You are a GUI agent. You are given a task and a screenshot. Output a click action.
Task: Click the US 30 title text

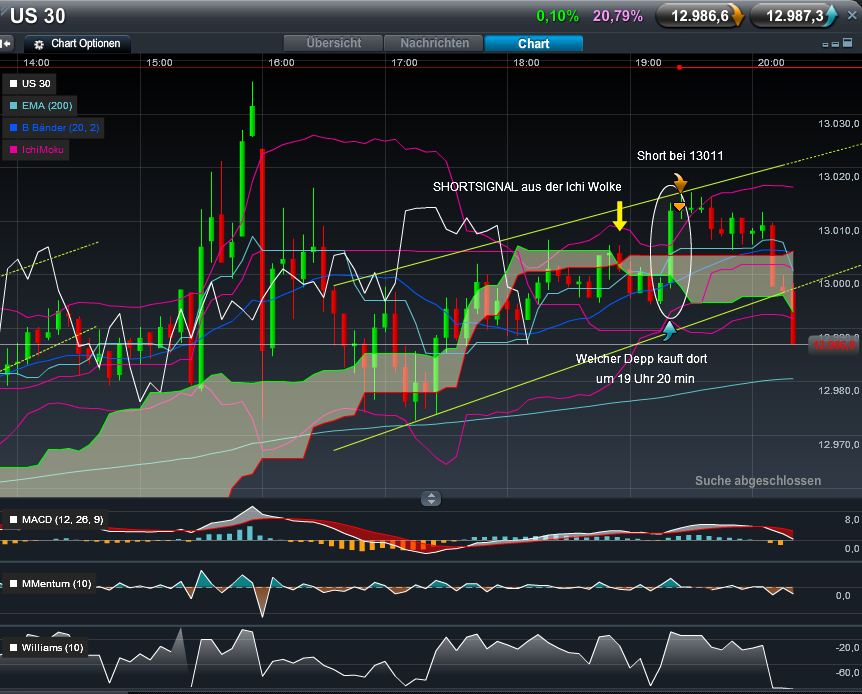tap(37, 16)
